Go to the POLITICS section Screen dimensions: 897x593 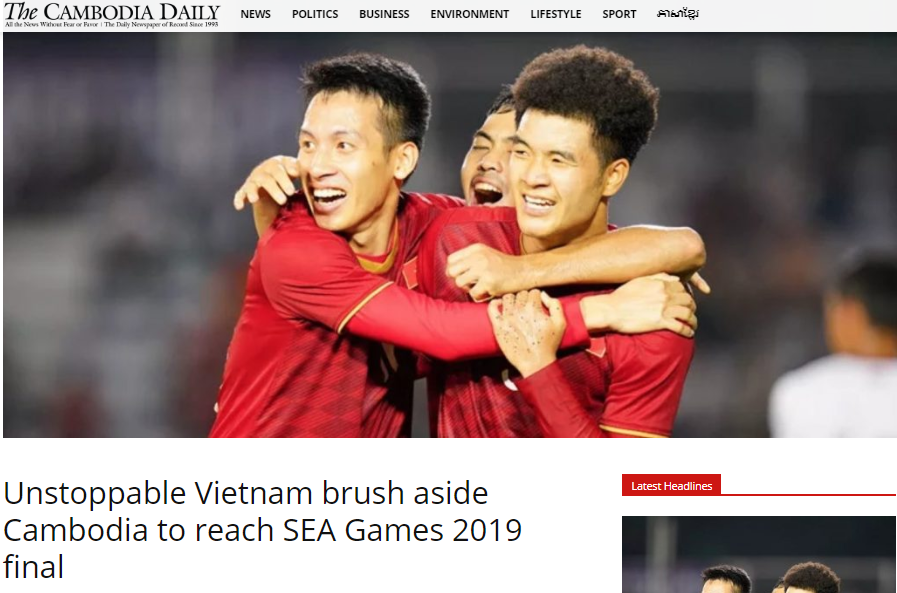pyautogui.click(x=315, y=14)
